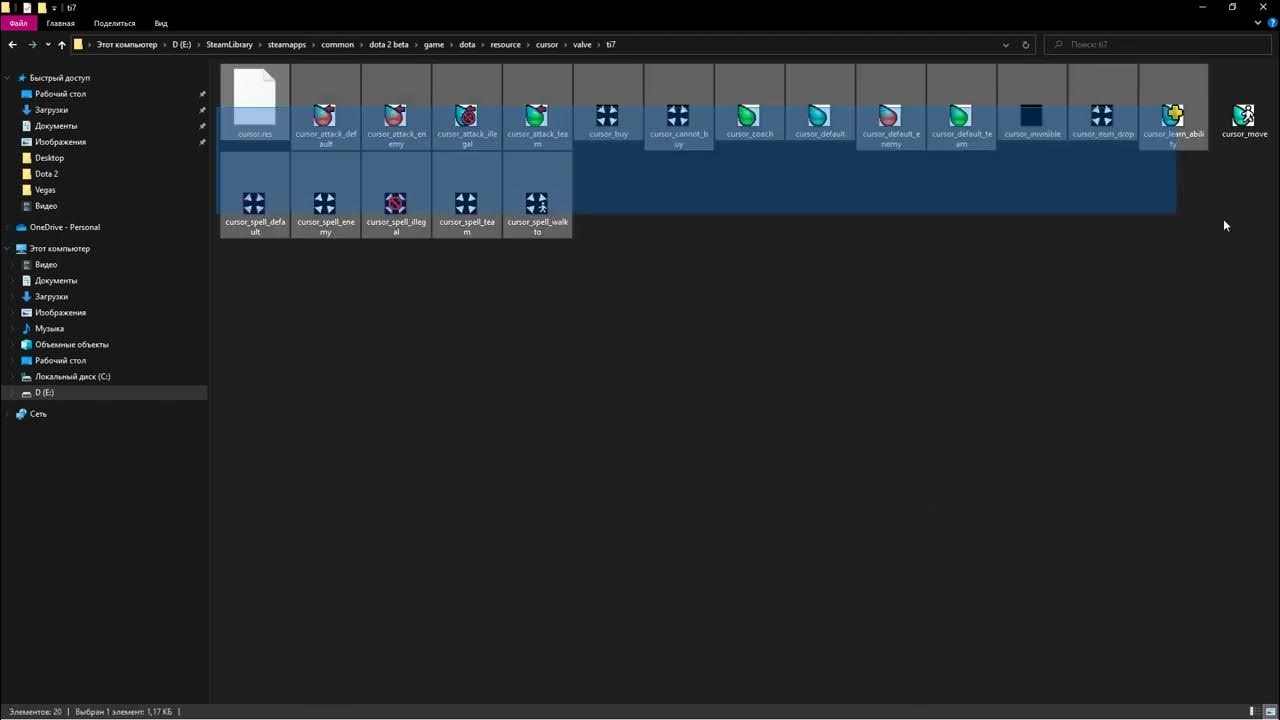The image size is (1280, 720).
Task: Open the Файл menu
Action: pos(18,23)
